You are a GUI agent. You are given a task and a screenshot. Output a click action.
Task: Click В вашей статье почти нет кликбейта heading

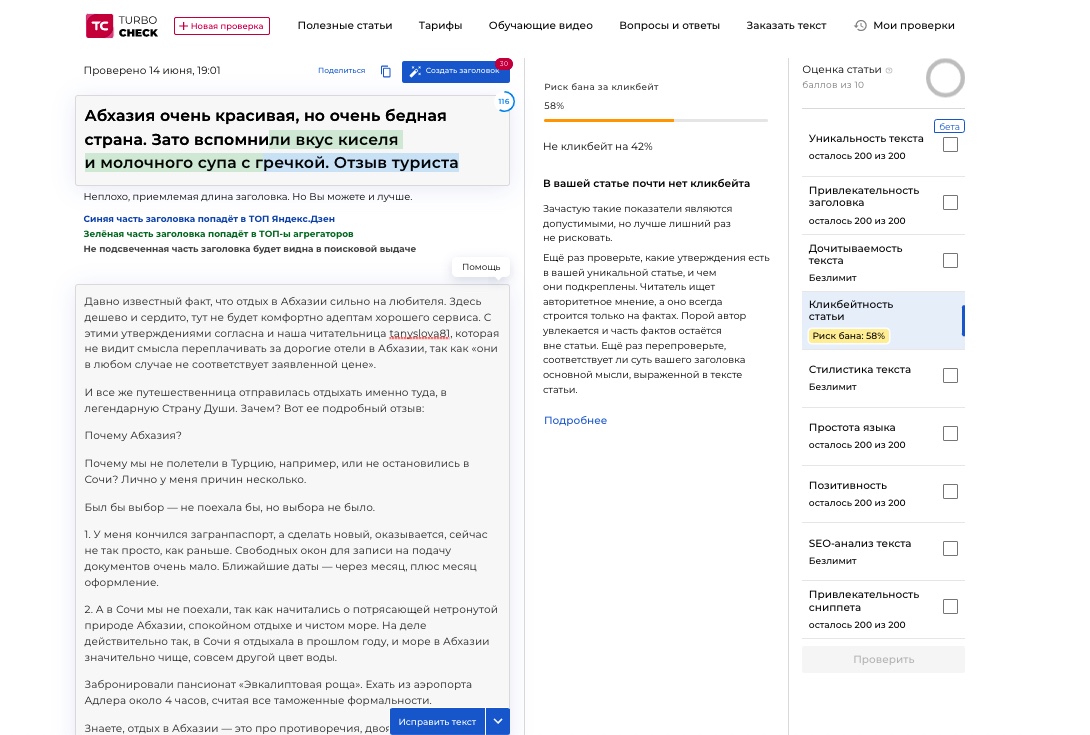[646, 184]
